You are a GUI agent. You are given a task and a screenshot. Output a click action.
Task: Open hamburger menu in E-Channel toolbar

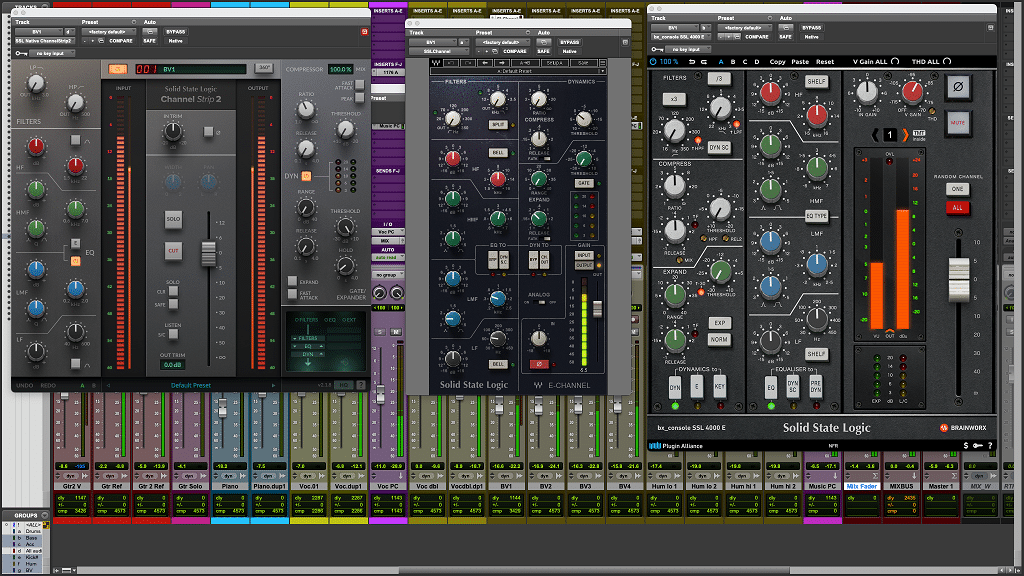pyautogui.click(x=602, y=63)
